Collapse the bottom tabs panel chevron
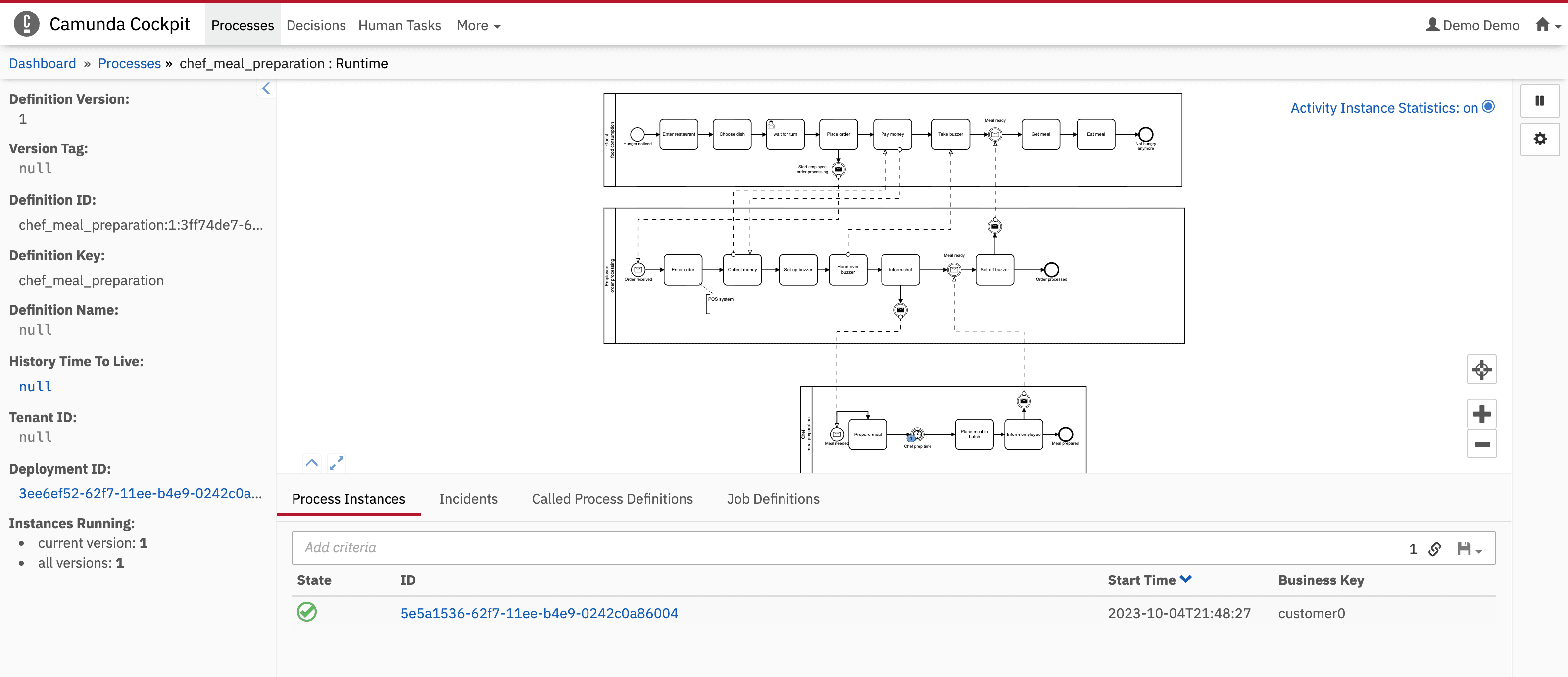This screenshot has width=1568, height=677. tap(312, 463)
